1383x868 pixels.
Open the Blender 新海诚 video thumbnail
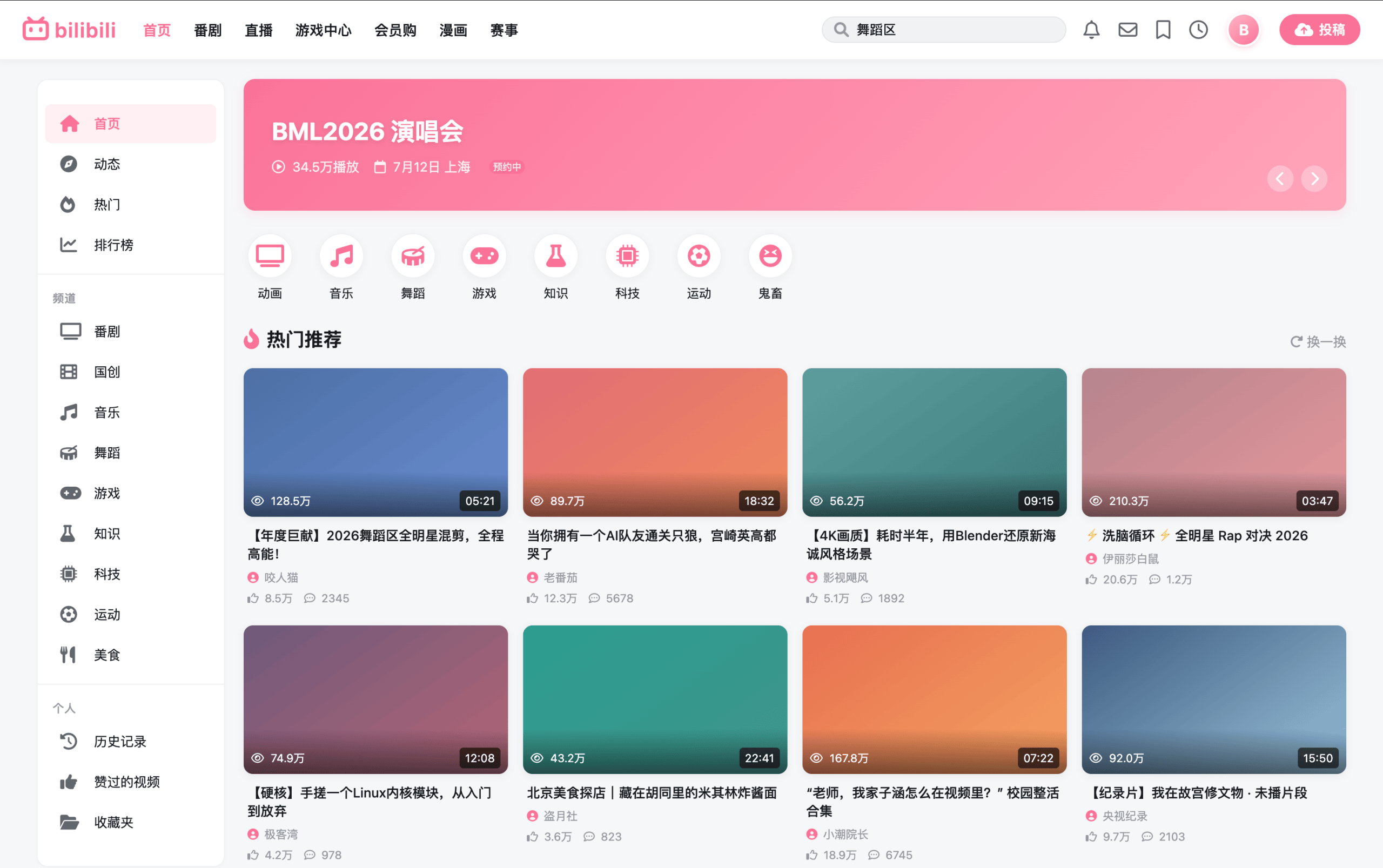(x=934, y=442)
